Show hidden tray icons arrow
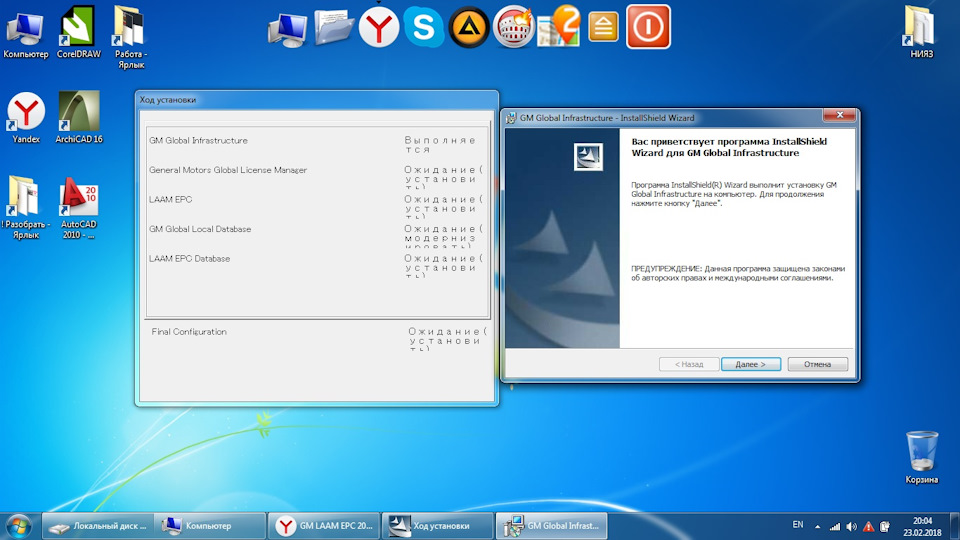 [817, 526]
